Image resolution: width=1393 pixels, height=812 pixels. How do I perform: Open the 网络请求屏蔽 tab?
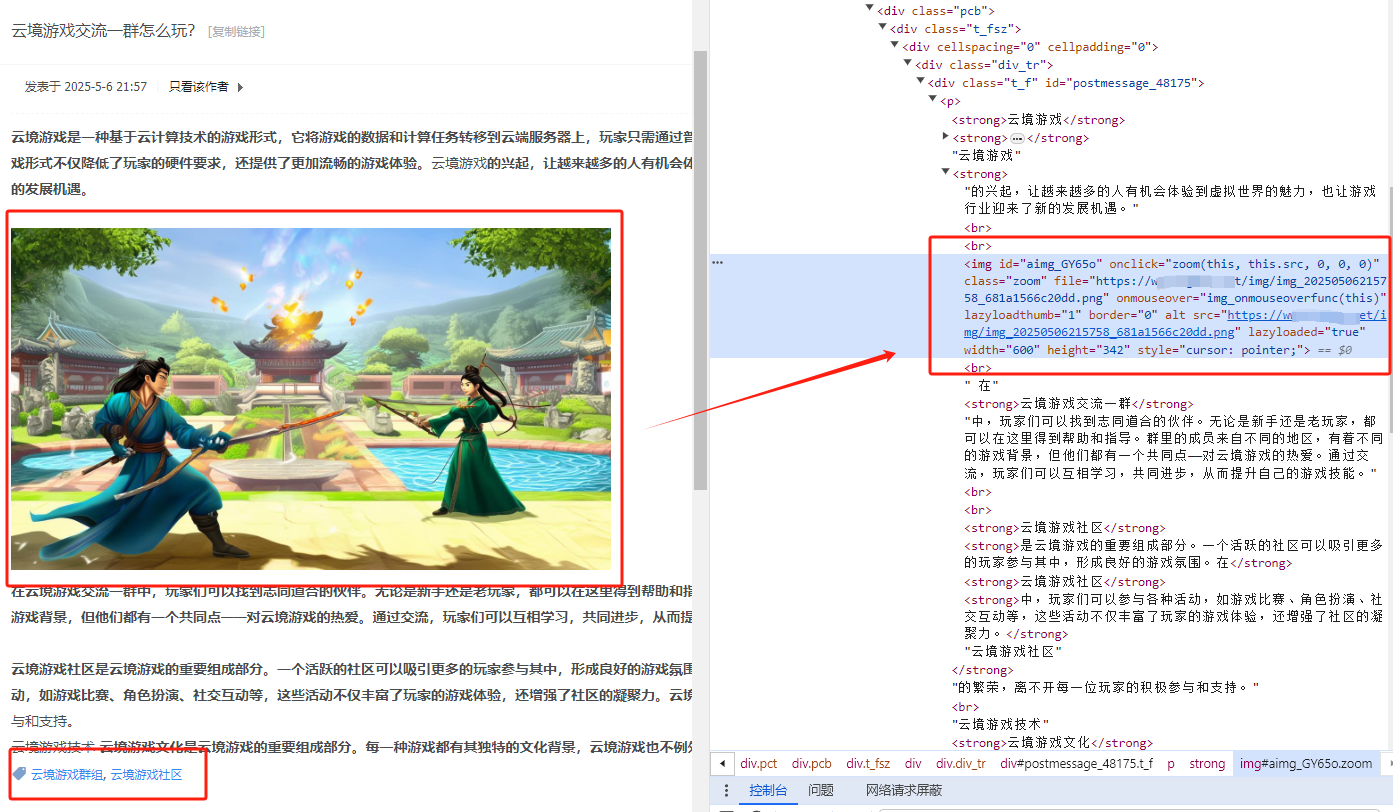point(904,791)
